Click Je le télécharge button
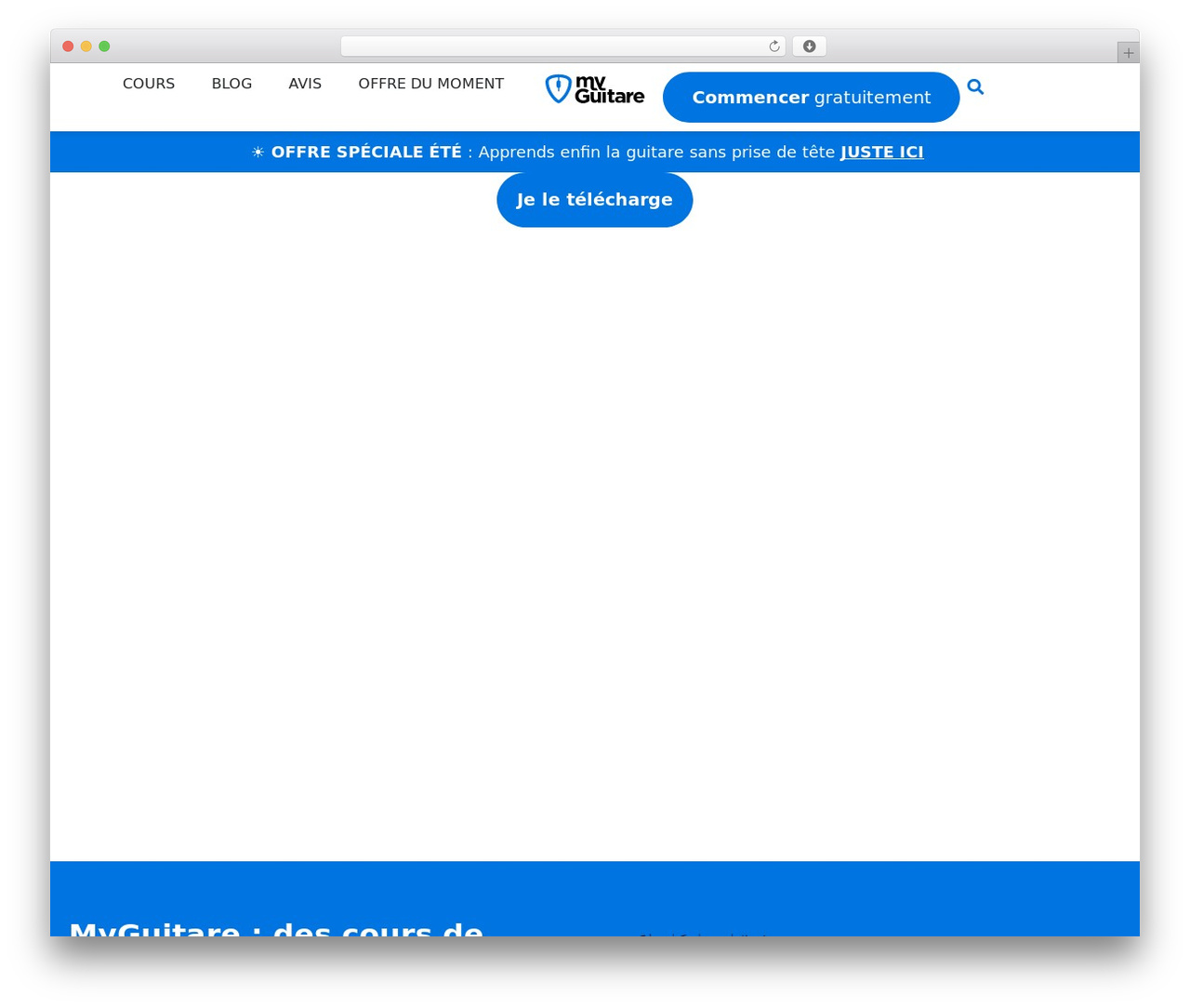1190x1008 pixels. click(x=595, y=200)
